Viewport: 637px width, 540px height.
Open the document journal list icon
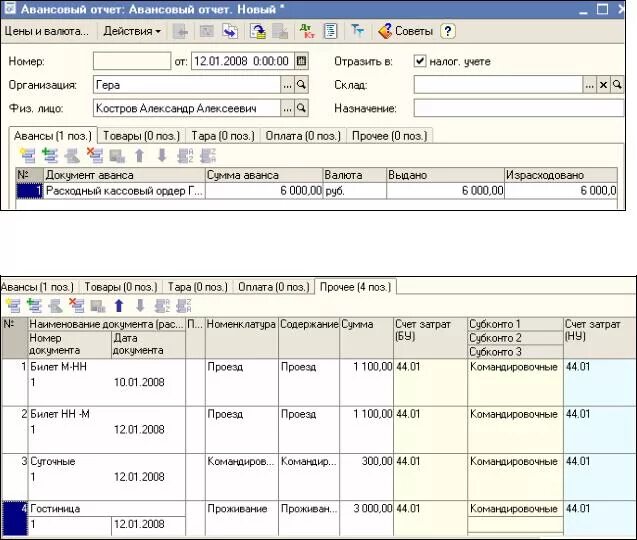pyautogui.click(x=330, y=31)
